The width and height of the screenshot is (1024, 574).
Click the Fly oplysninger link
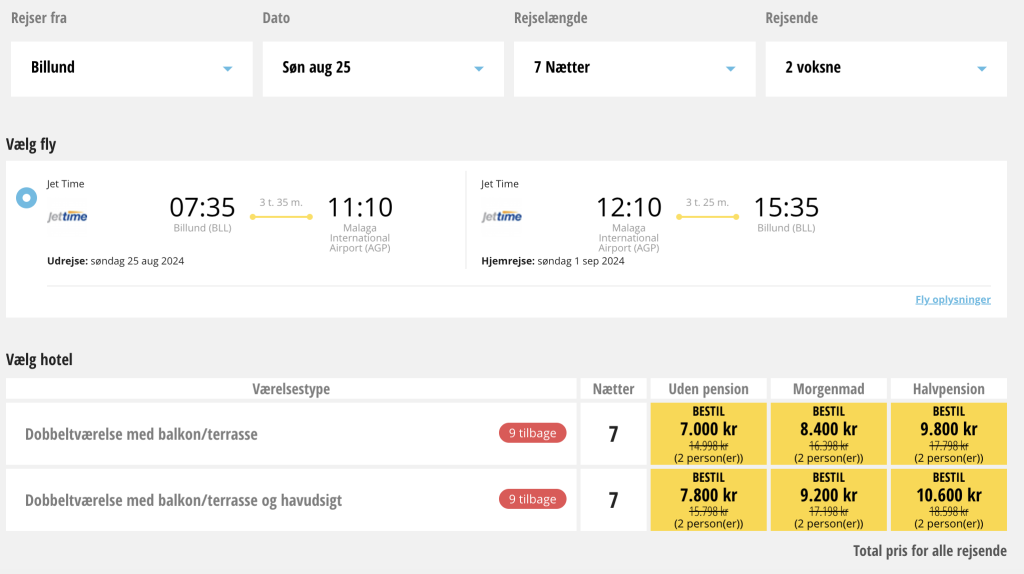coord(952,300)
